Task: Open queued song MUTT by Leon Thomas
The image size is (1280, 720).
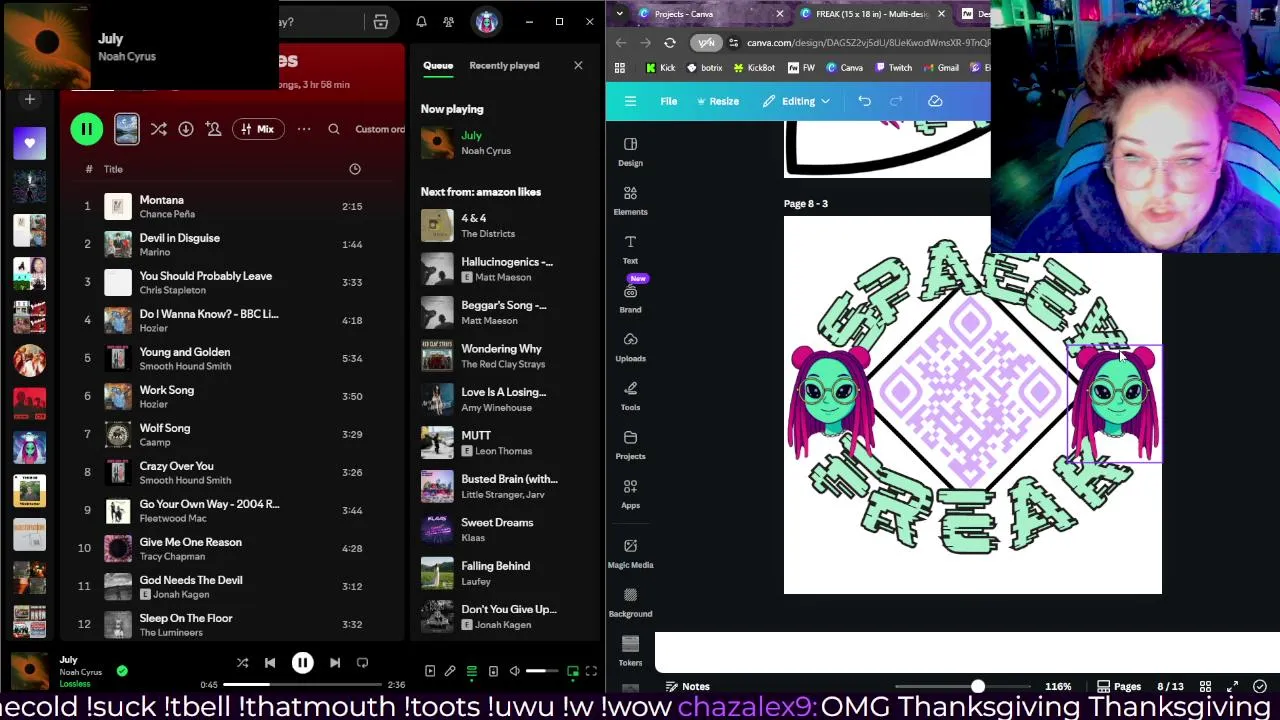Action: coord(505,442)
